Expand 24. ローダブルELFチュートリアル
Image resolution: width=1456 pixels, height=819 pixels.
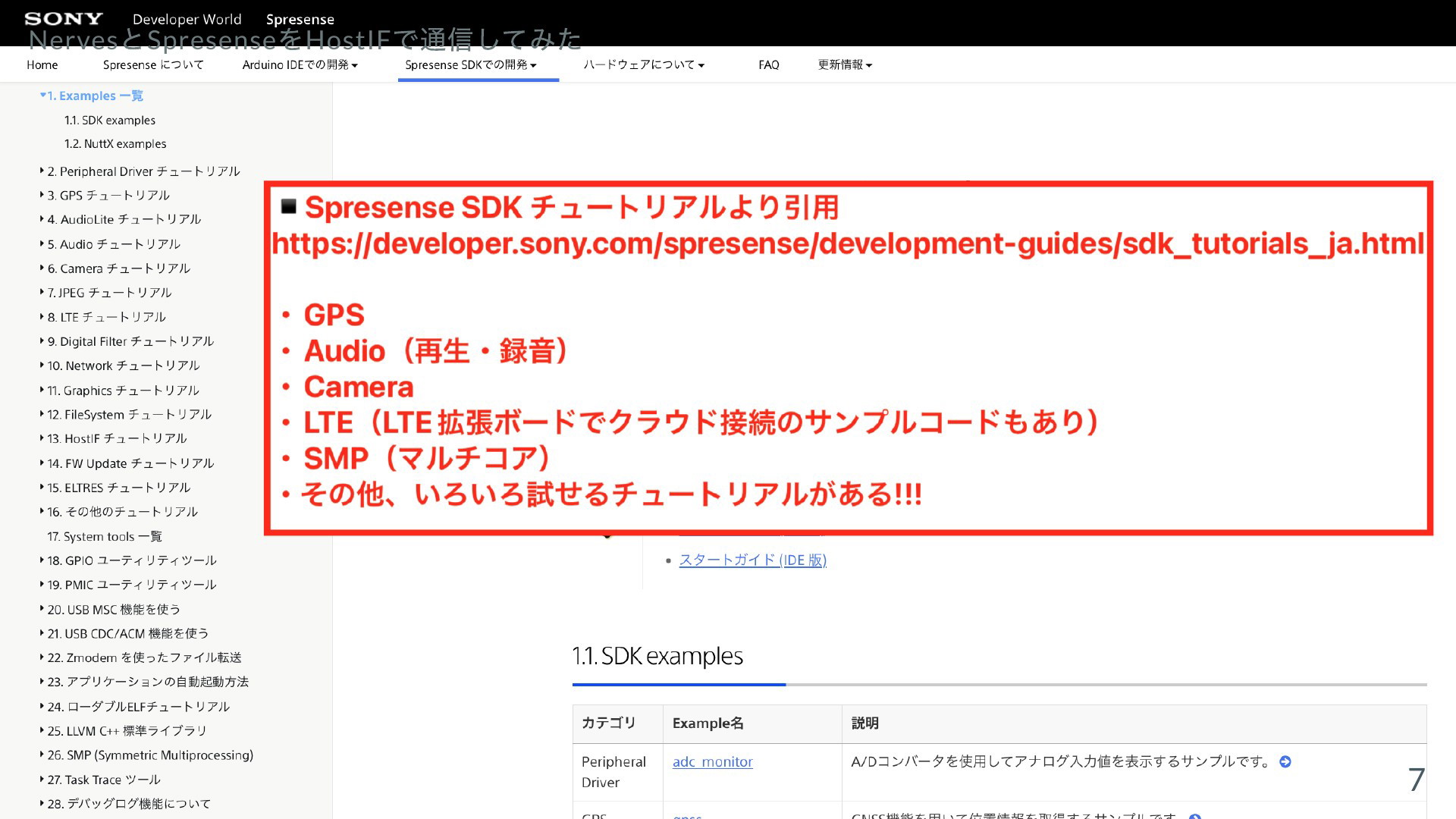point(135,707)
